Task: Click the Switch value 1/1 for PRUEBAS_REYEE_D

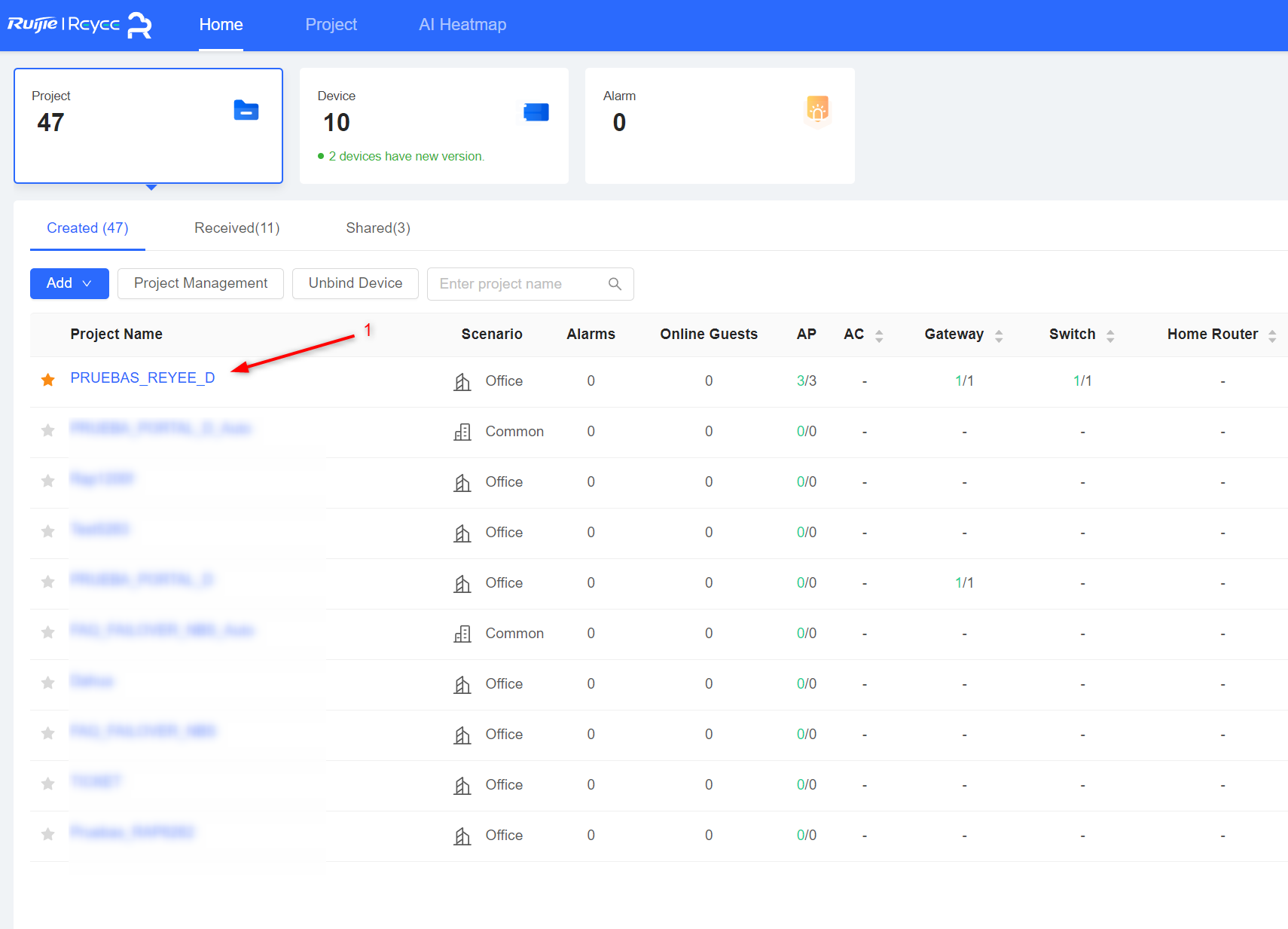Action: (1082, 381)
